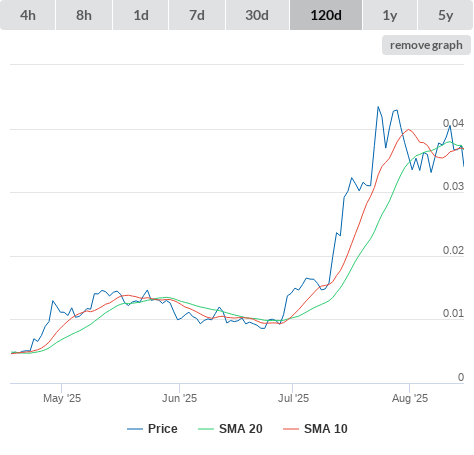
Task: Click the May '25 axis label
Action: click(62, 398)
